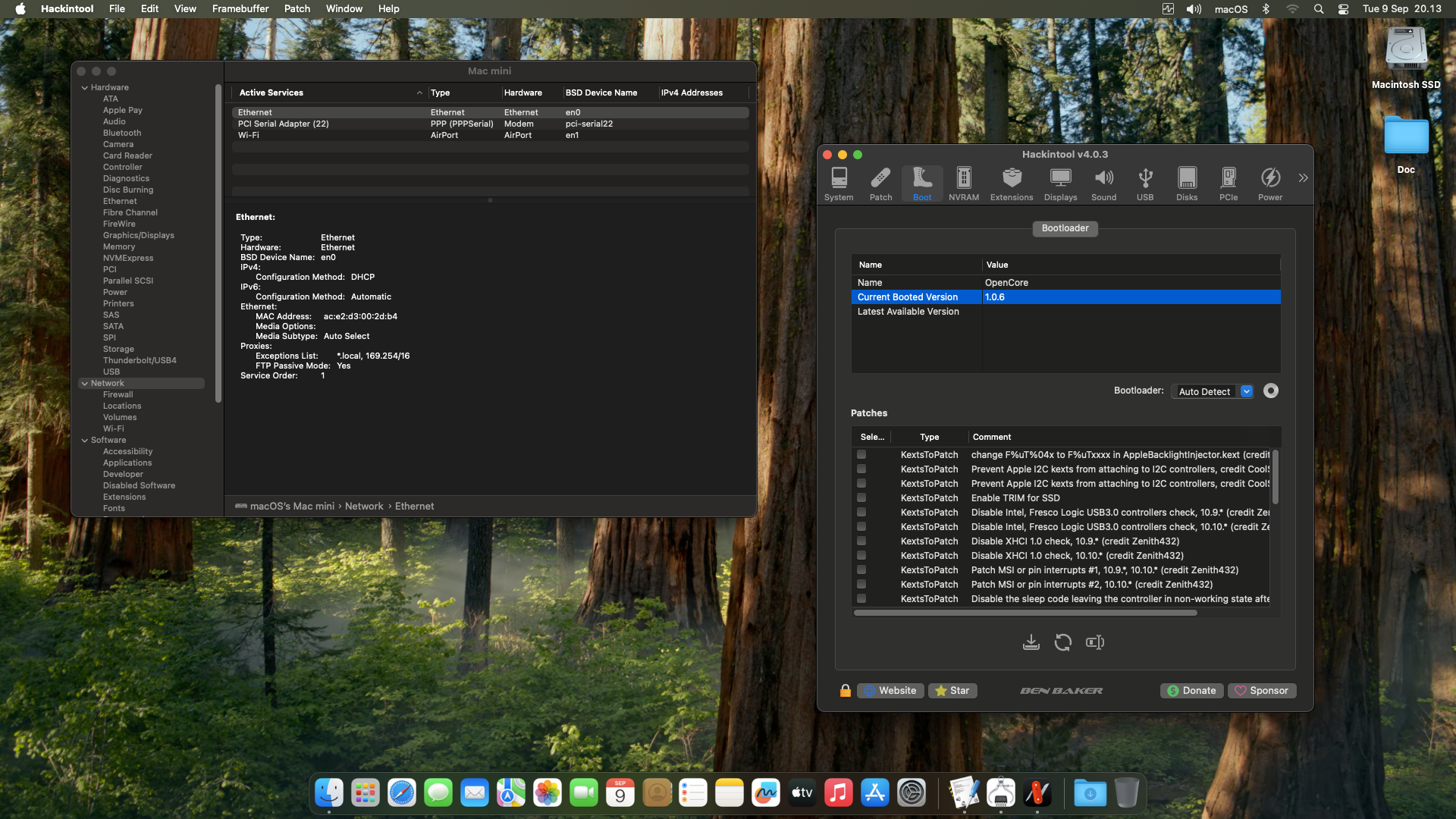This screenshot has height=819, width=1456.
Task: Select Firewall under Network sidebar
Action: pyautogui.click(x=118, y=394)
